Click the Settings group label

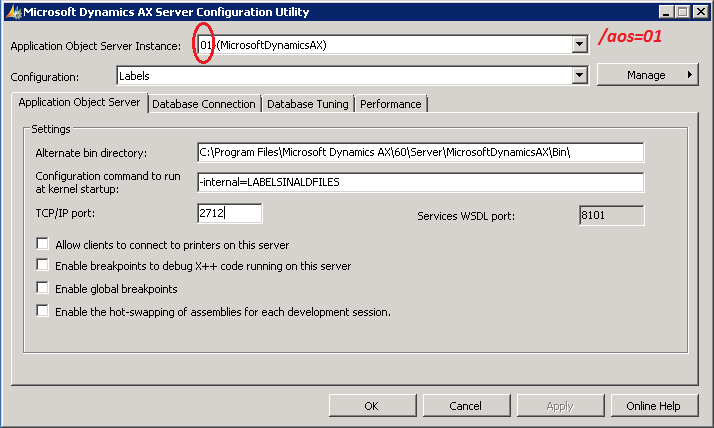click(51, 129)
